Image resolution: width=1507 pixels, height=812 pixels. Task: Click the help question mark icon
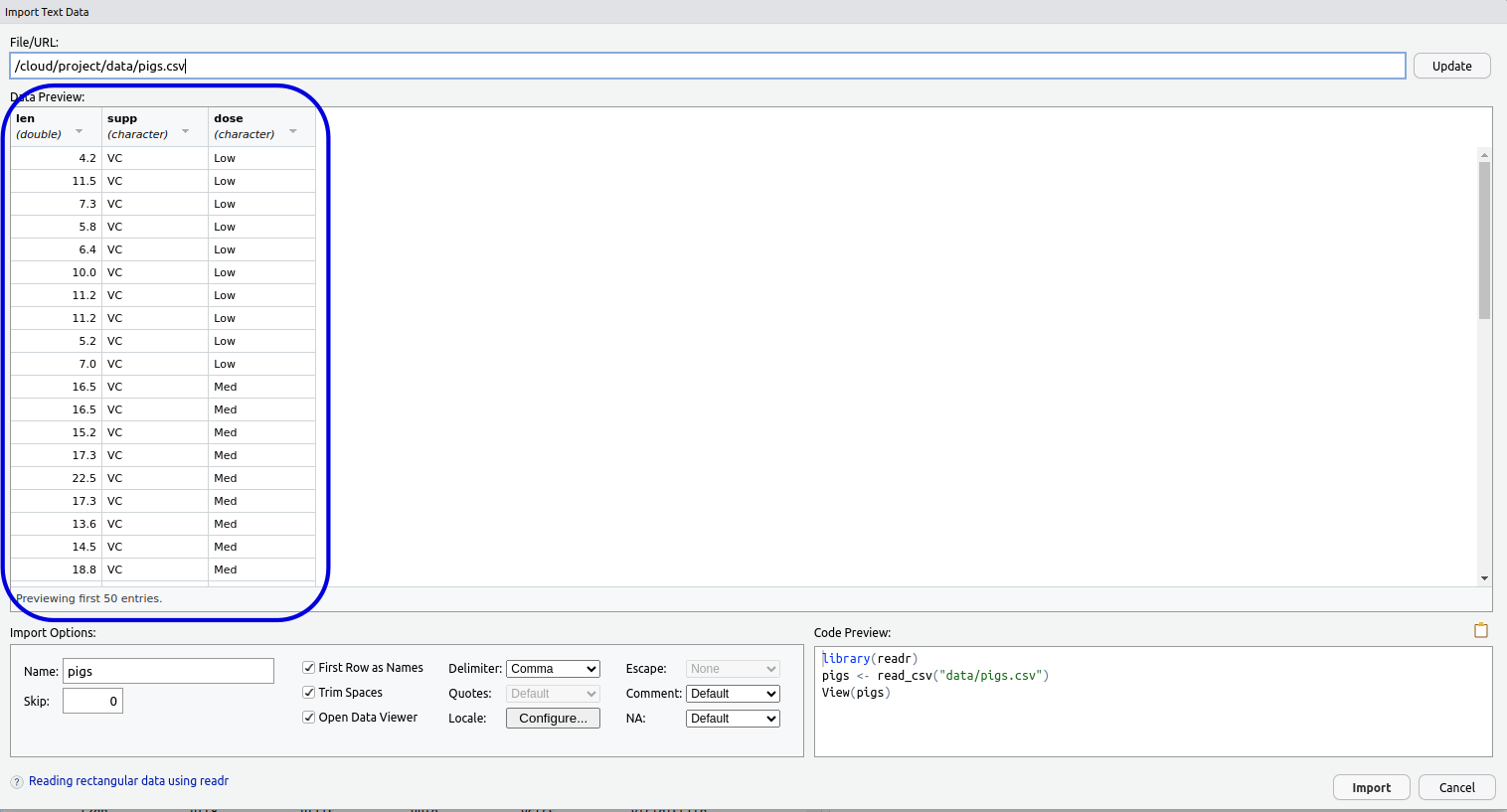coord(17,782)
